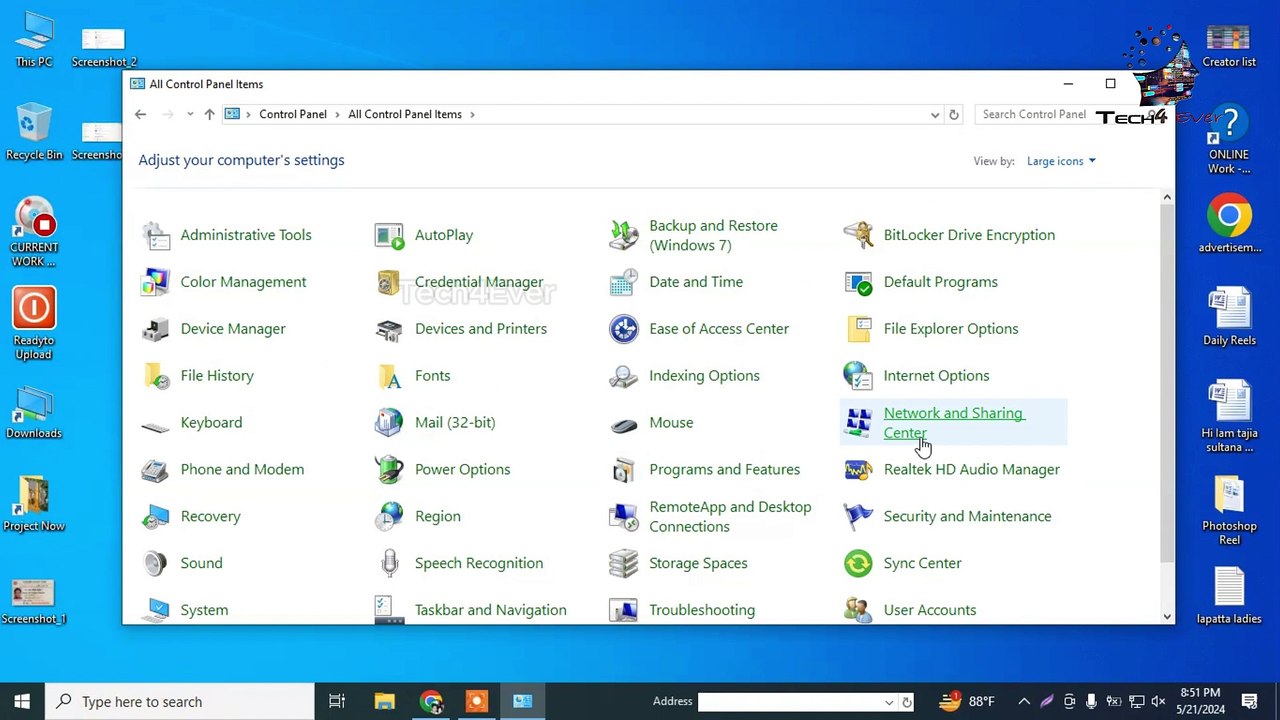Screen dimensions: 1280x720
Task: Open the Fonts folder icon
Action: pyautogui.click(x=389, y=376)
